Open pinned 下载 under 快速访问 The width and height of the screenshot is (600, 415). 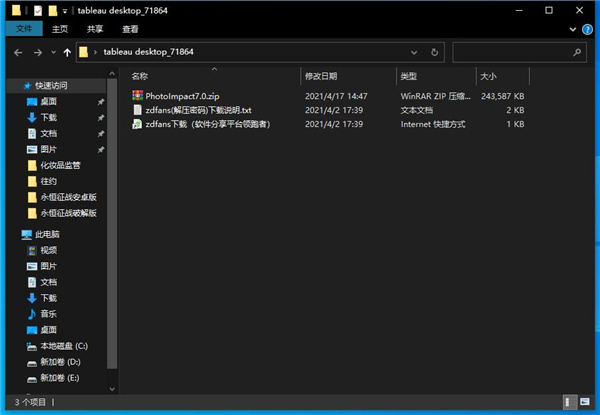coord(49,117)
